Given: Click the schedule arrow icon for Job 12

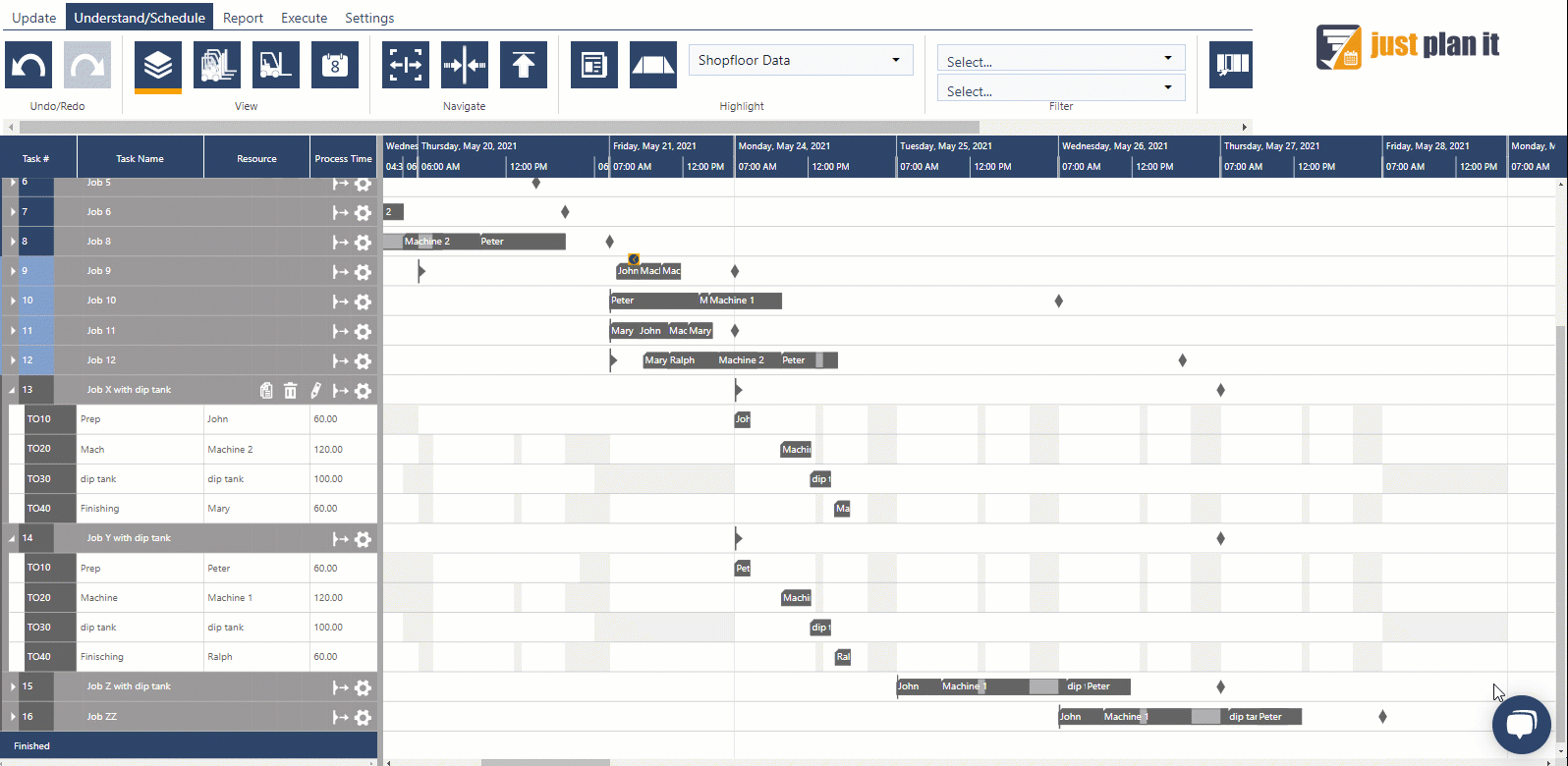Looking at the screenshot, I should click(x=341, y=361).
